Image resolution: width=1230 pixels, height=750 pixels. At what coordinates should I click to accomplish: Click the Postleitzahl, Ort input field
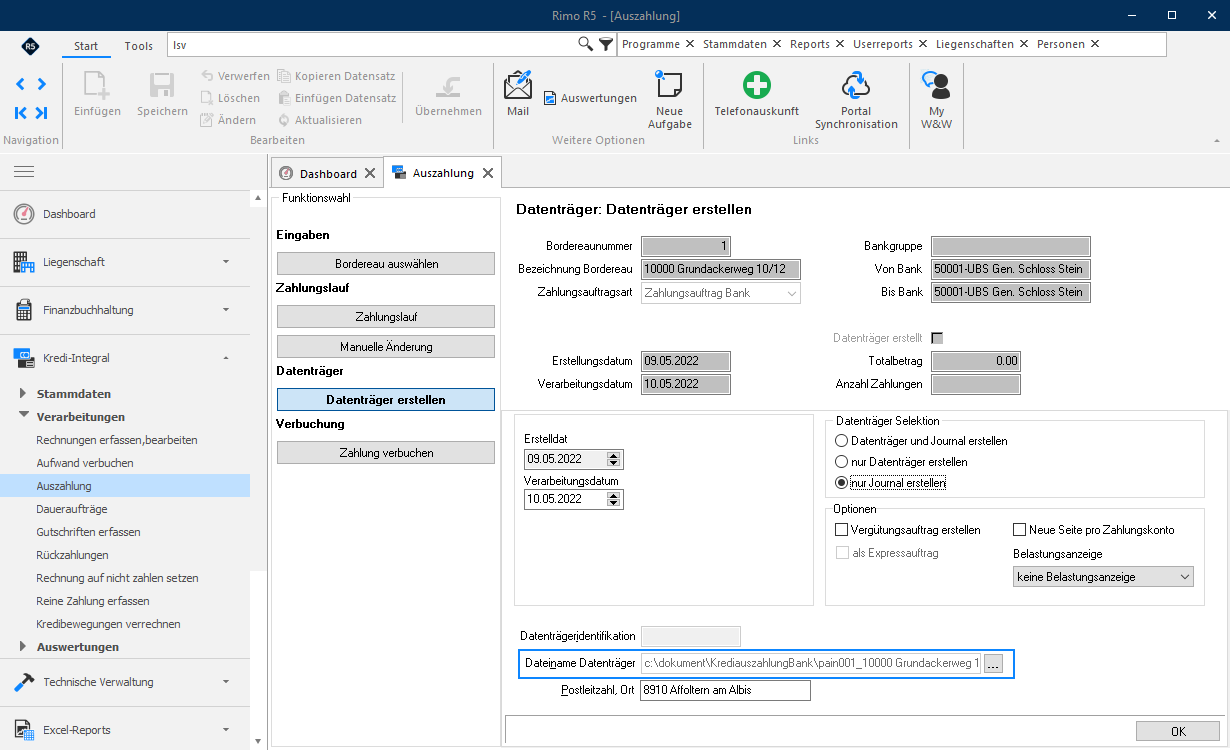[x=725, y=690]
